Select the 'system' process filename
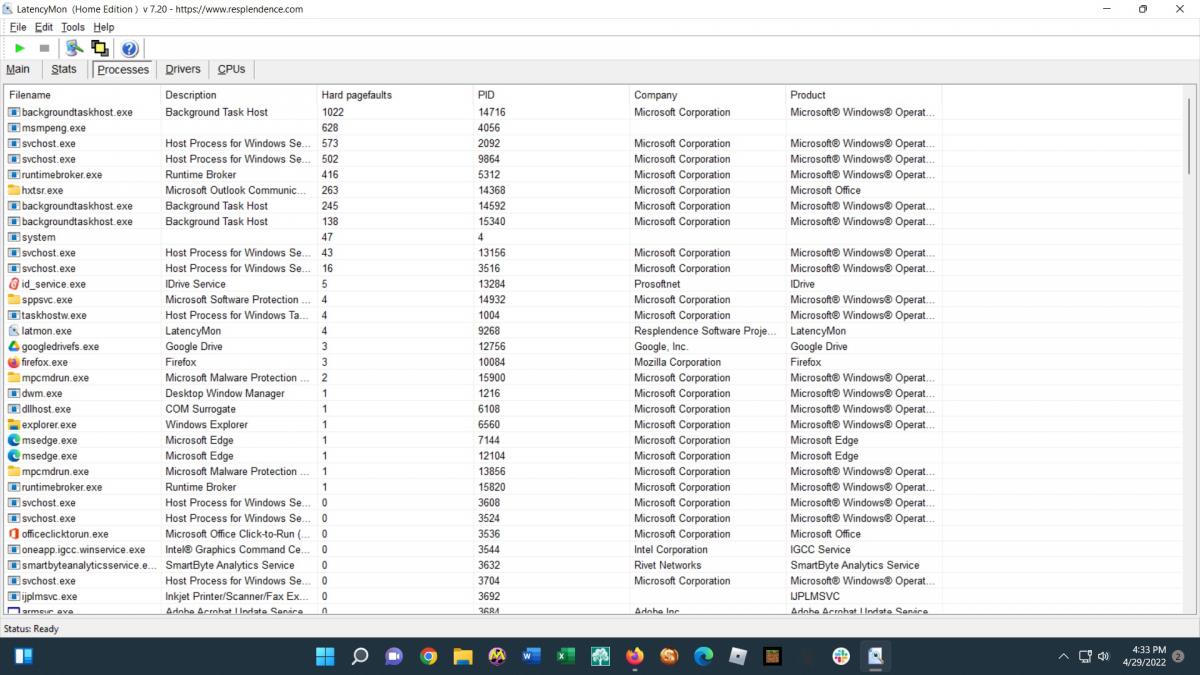This screenshot has width=1200, height=675. point(39,237)
